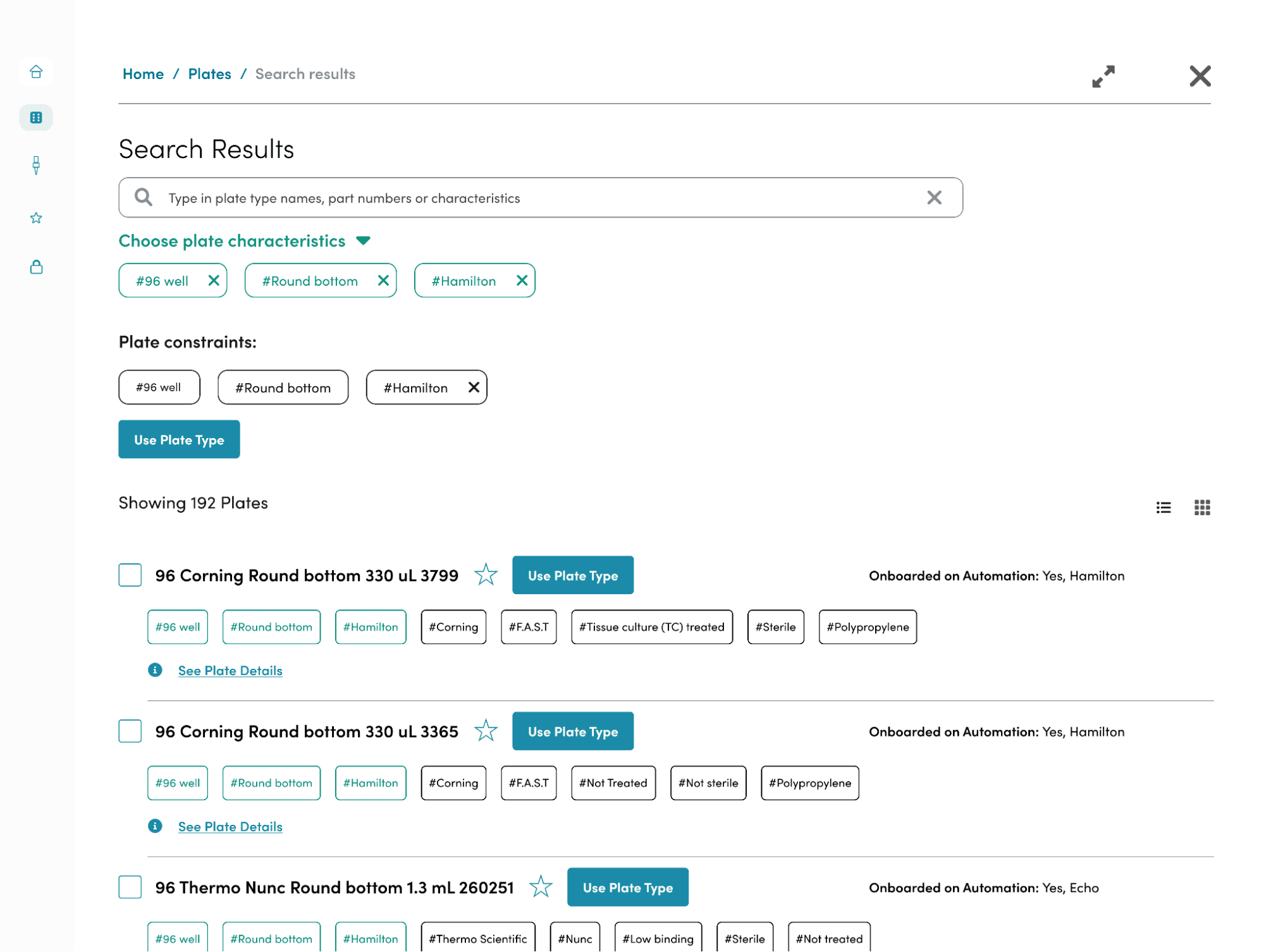Remove the #Hamilton filter chip
1264x952 pixels.
pos(522,281)
